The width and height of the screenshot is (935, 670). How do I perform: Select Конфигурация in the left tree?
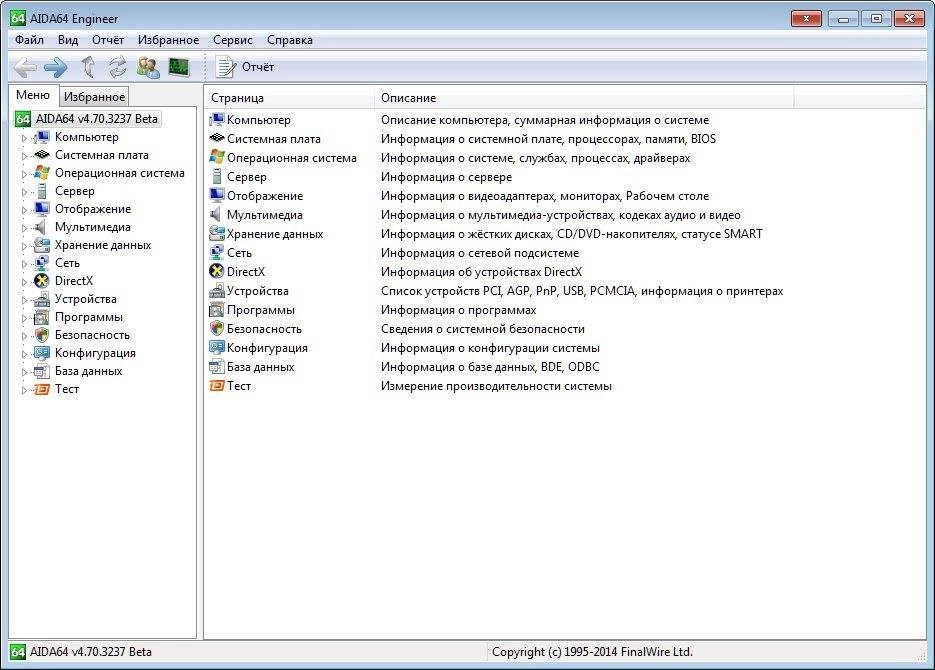(x=95, y=353)
